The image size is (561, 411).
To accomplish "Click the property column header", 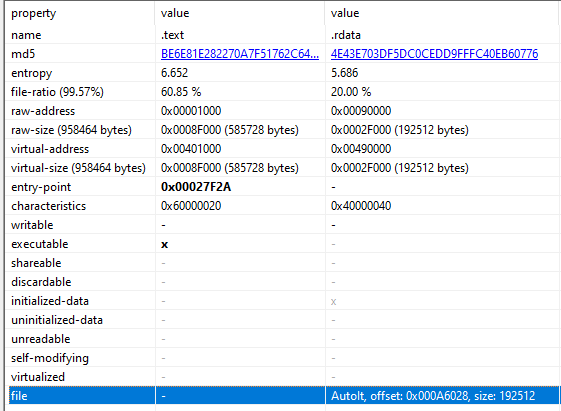I will 34,14.
